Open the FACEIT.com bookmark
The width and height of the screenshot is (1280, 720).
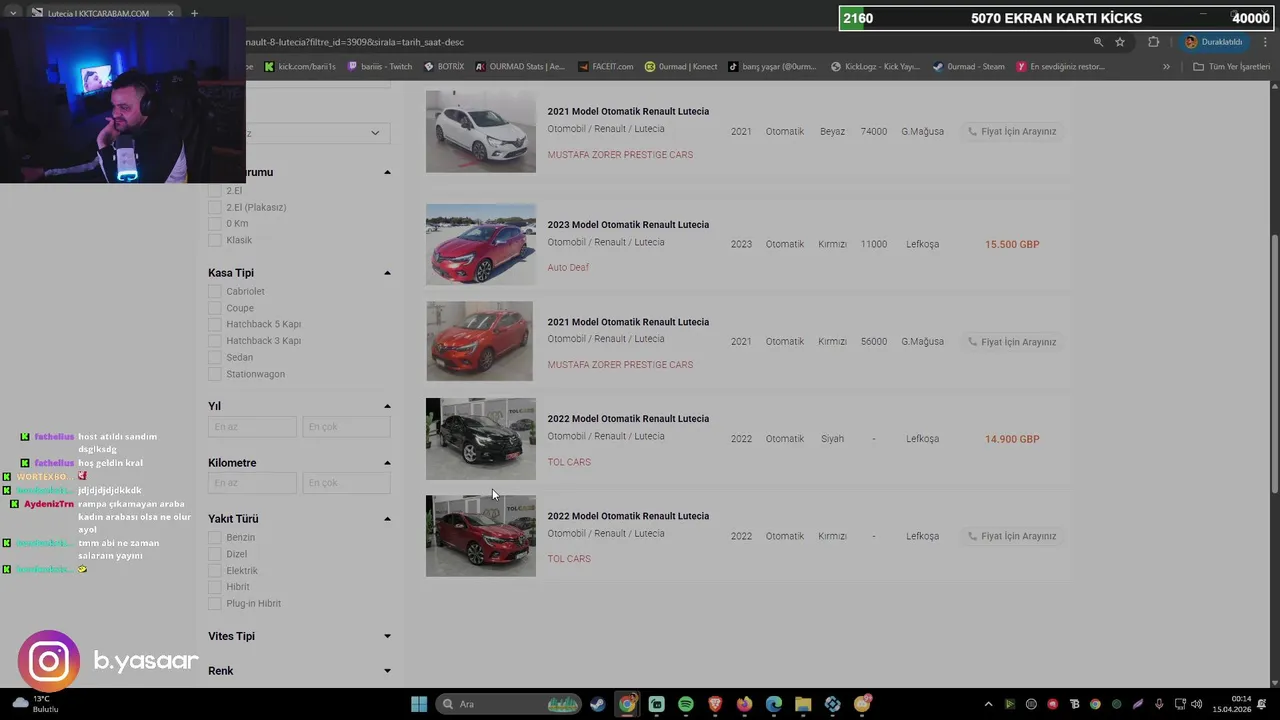[606, 67]
